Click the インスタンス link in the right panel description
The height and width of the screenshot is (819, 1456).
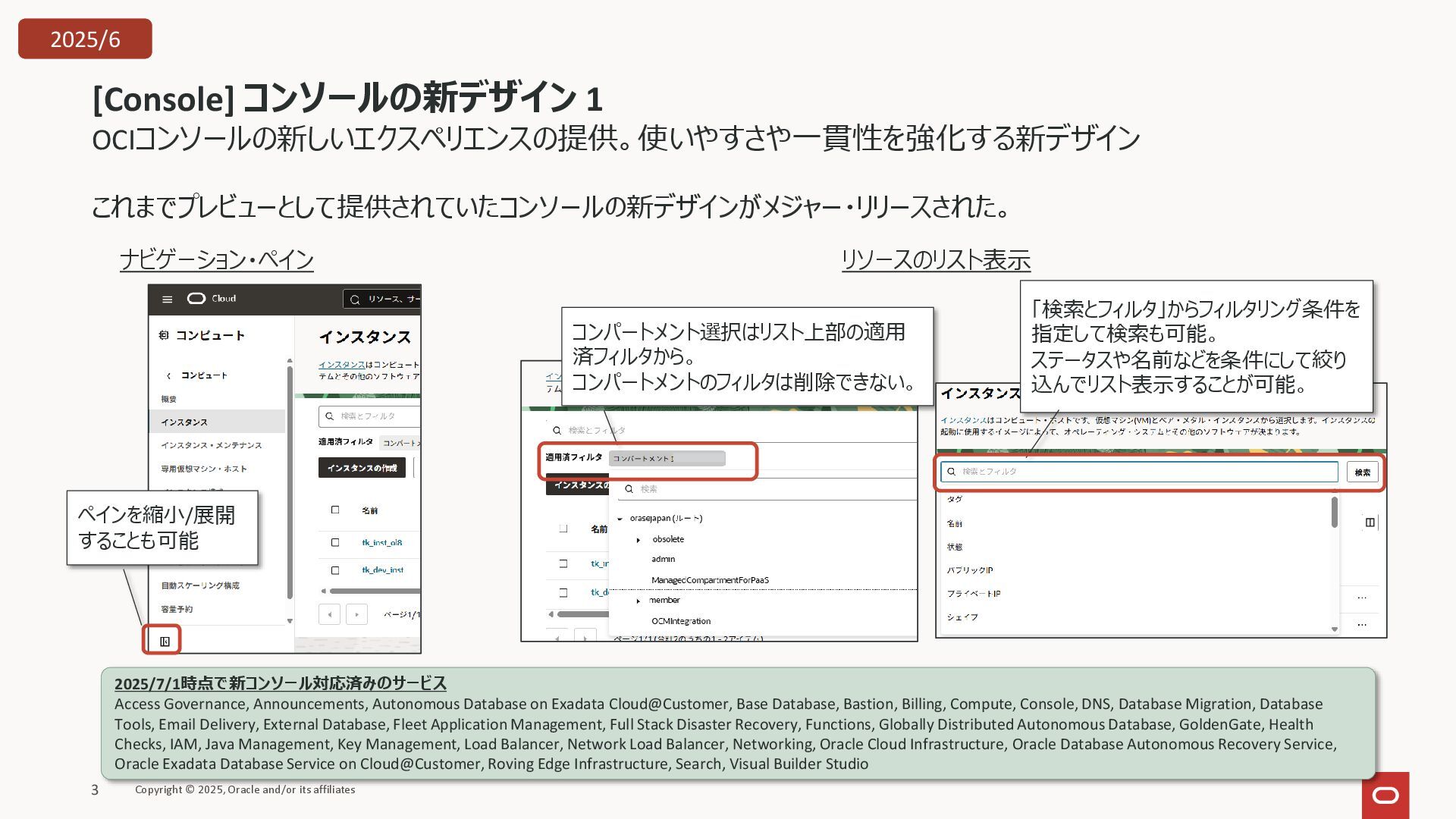point(963,420)
